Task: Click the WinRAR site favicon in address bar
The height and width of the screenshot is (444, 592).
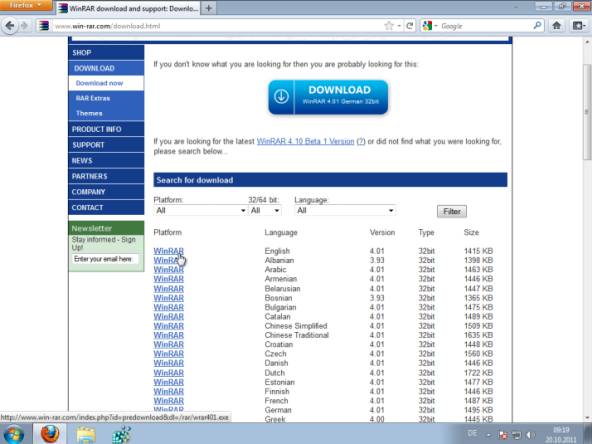Action: (x=44, y=26)
